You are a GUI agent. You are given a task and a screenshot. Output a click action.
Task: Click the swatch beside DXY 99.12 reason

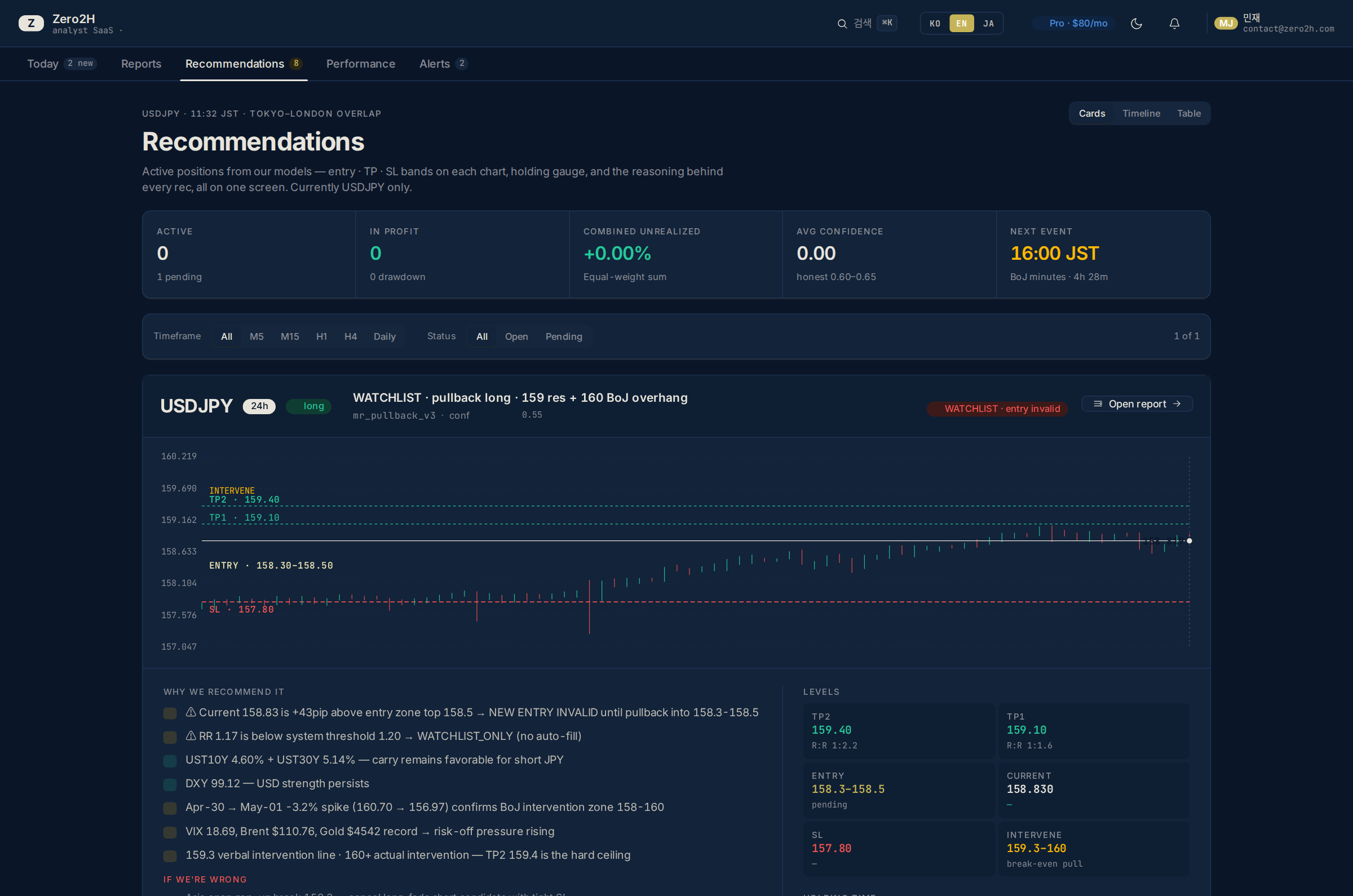pos(170,784)
